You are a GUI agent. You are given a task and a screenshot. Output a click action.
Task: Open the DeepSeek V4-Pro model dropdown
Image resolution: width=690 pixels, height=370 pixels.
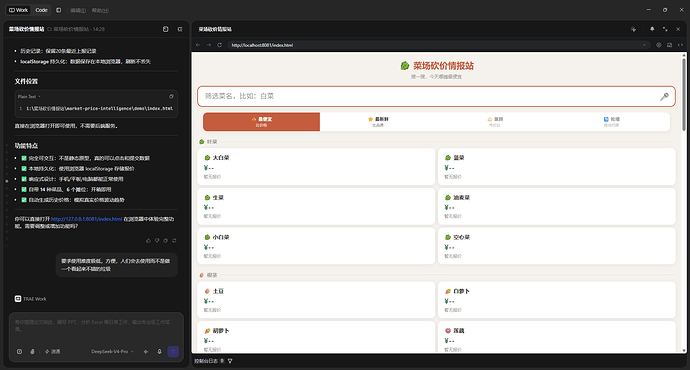pyautogui.click(x=112, y=352)
